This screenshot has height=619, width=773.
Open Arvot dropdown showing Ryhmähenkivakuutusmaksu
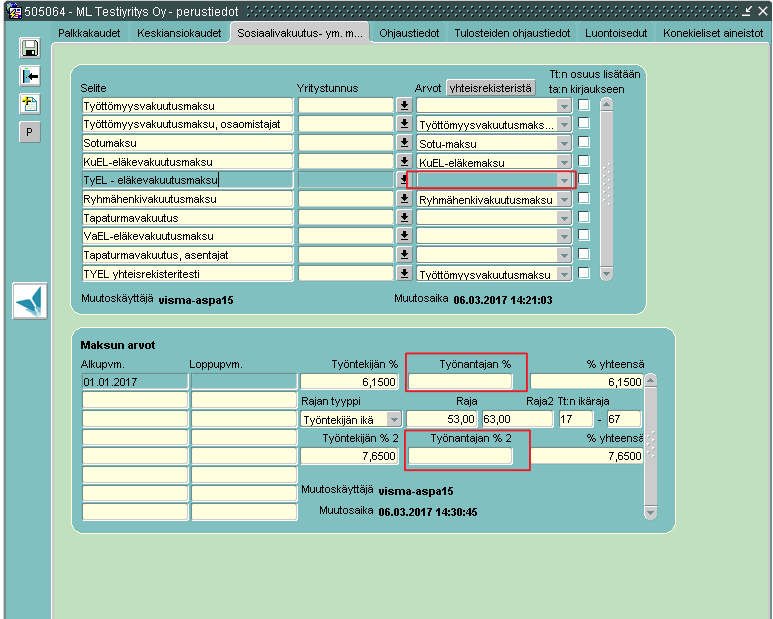(x=563, y=199)
